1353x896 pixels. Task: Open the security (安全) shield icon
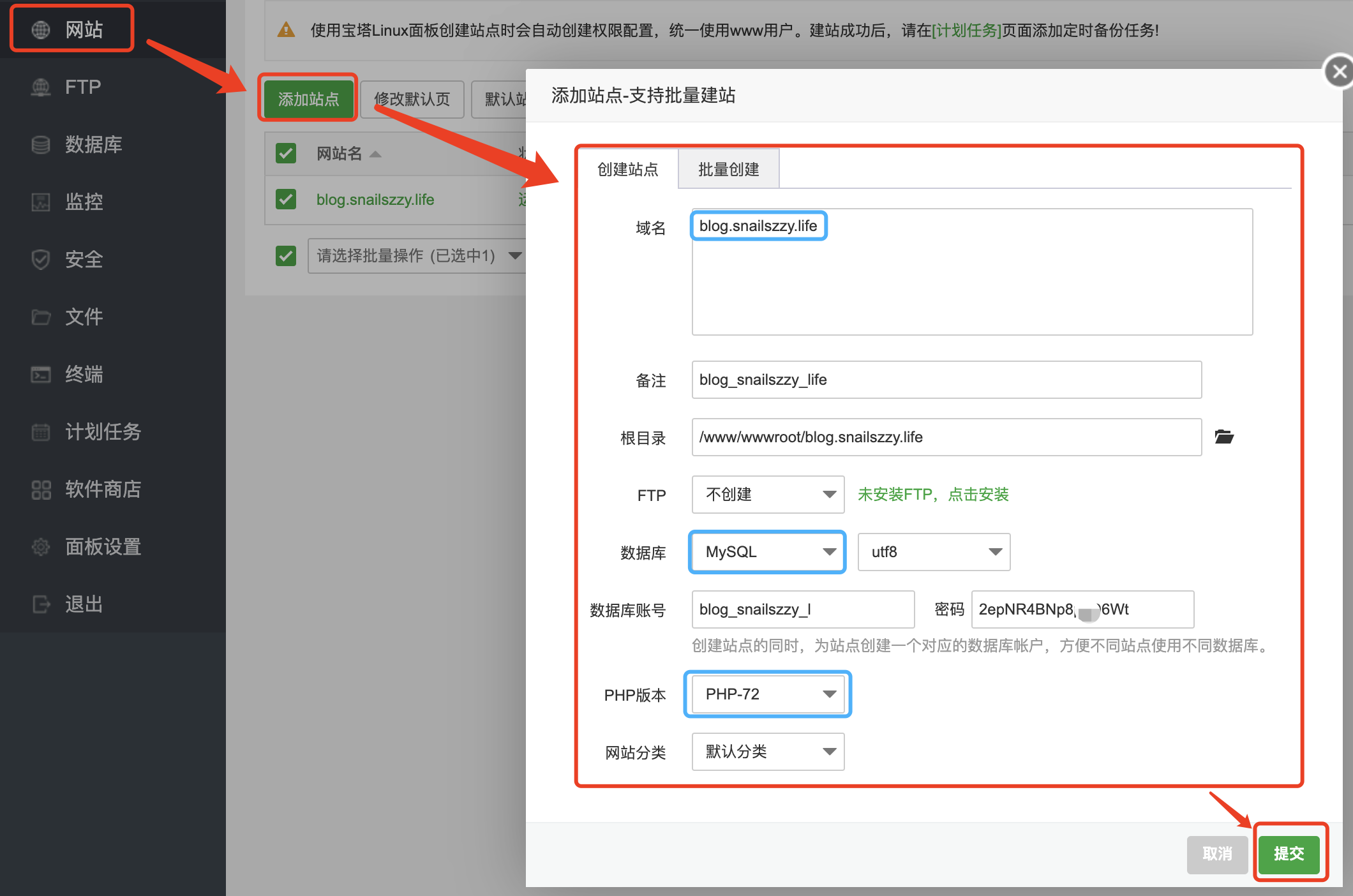pyautogui.click(x=41, y=260)
